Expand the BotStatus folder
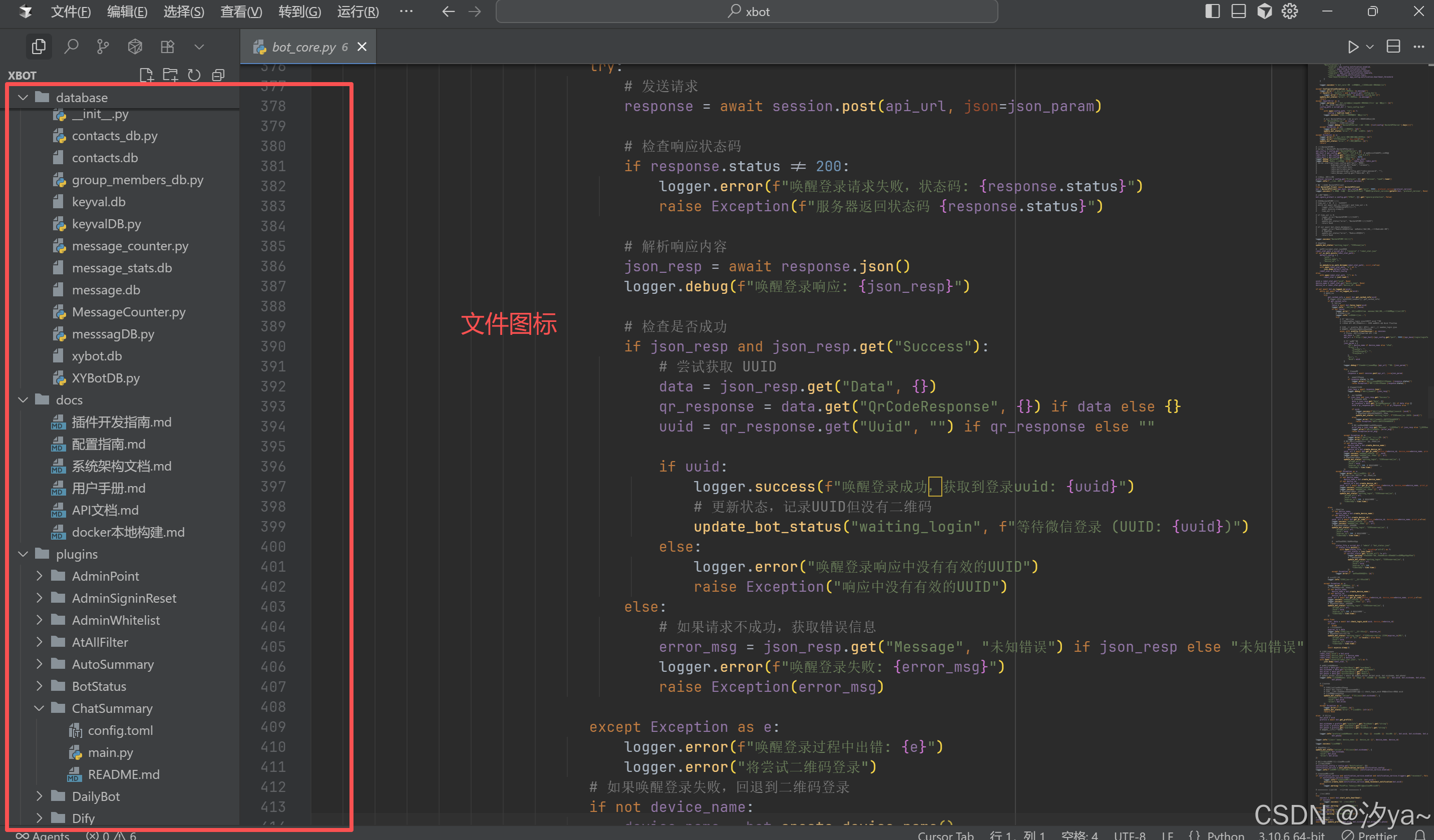Viewport: 1434px width, 840px height. (x=39, y=686)
